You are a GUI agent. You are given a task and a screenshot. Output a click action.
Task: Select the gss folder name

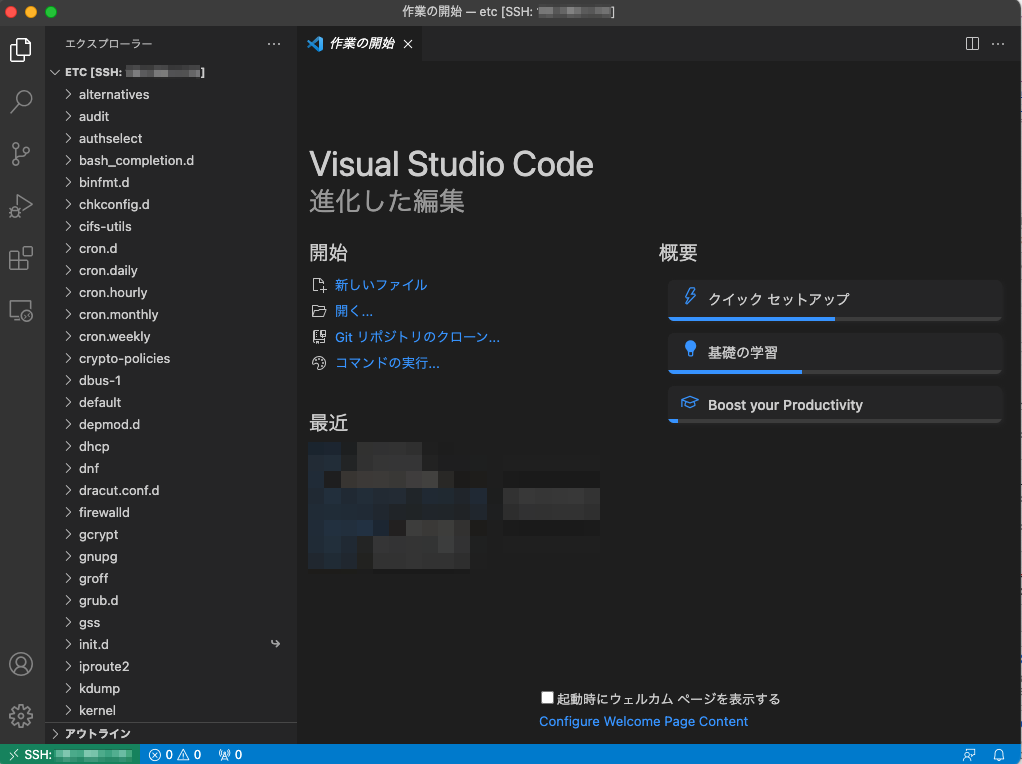[89, 623]
